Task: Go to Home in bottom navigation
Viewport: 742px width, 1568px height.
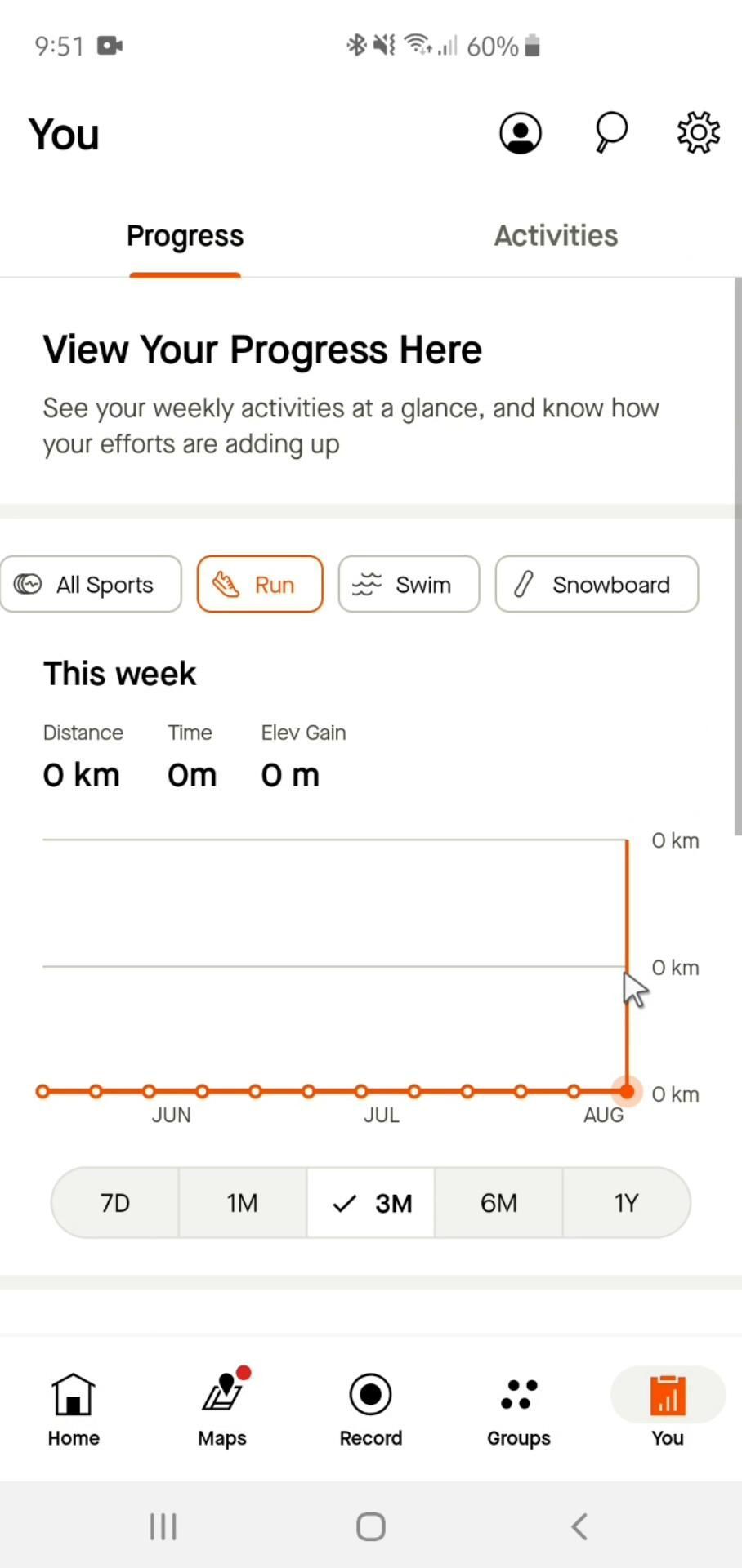Action: coord(74,1409)
